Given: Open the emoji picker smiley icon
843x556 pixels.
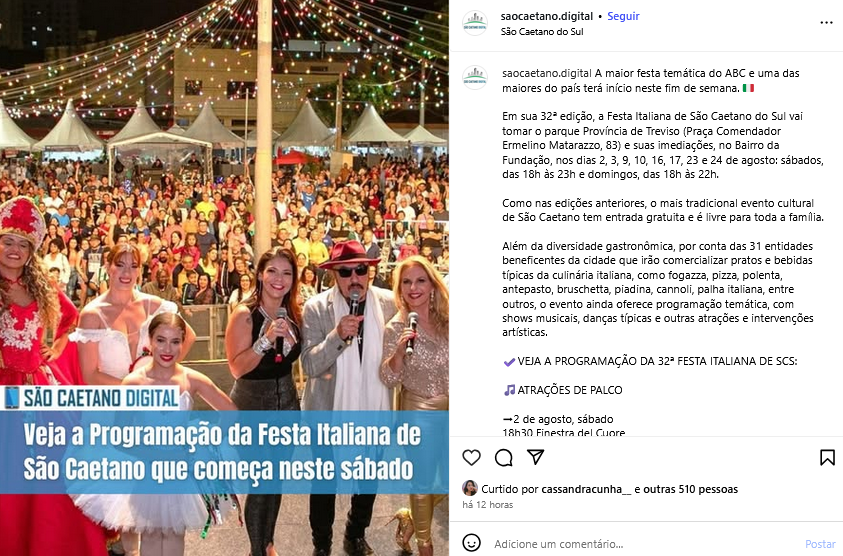Looking at the screenshot, I should pos(471,543).
